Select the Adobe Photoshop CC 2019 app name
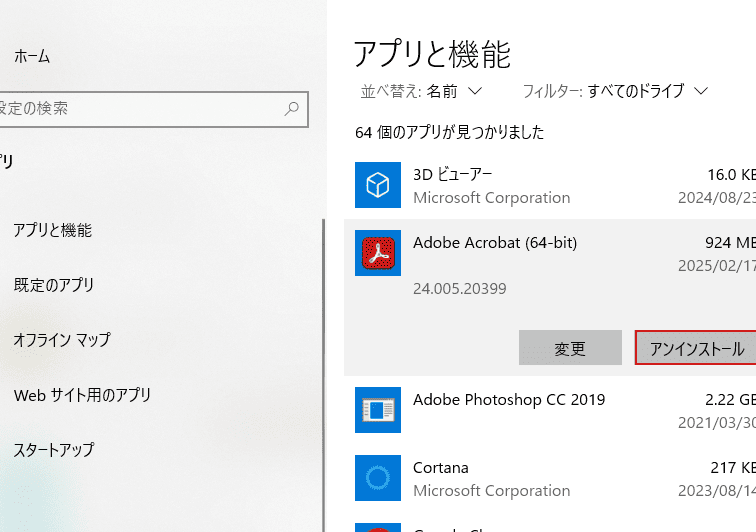756x532 pixels. click(x=509, y=399)
